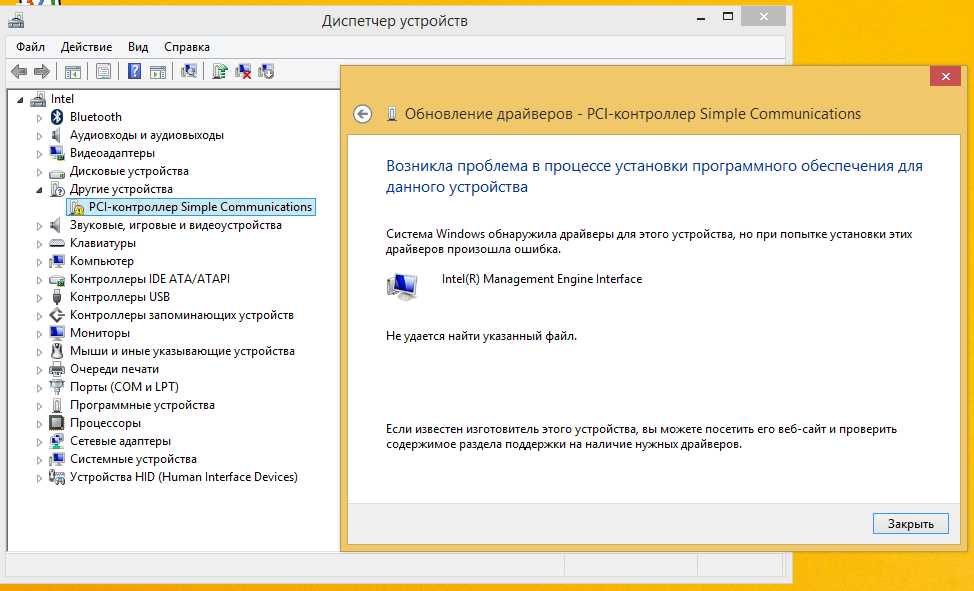
Task: Expand the Системные устройства node
Action: [x=39, y=460]
